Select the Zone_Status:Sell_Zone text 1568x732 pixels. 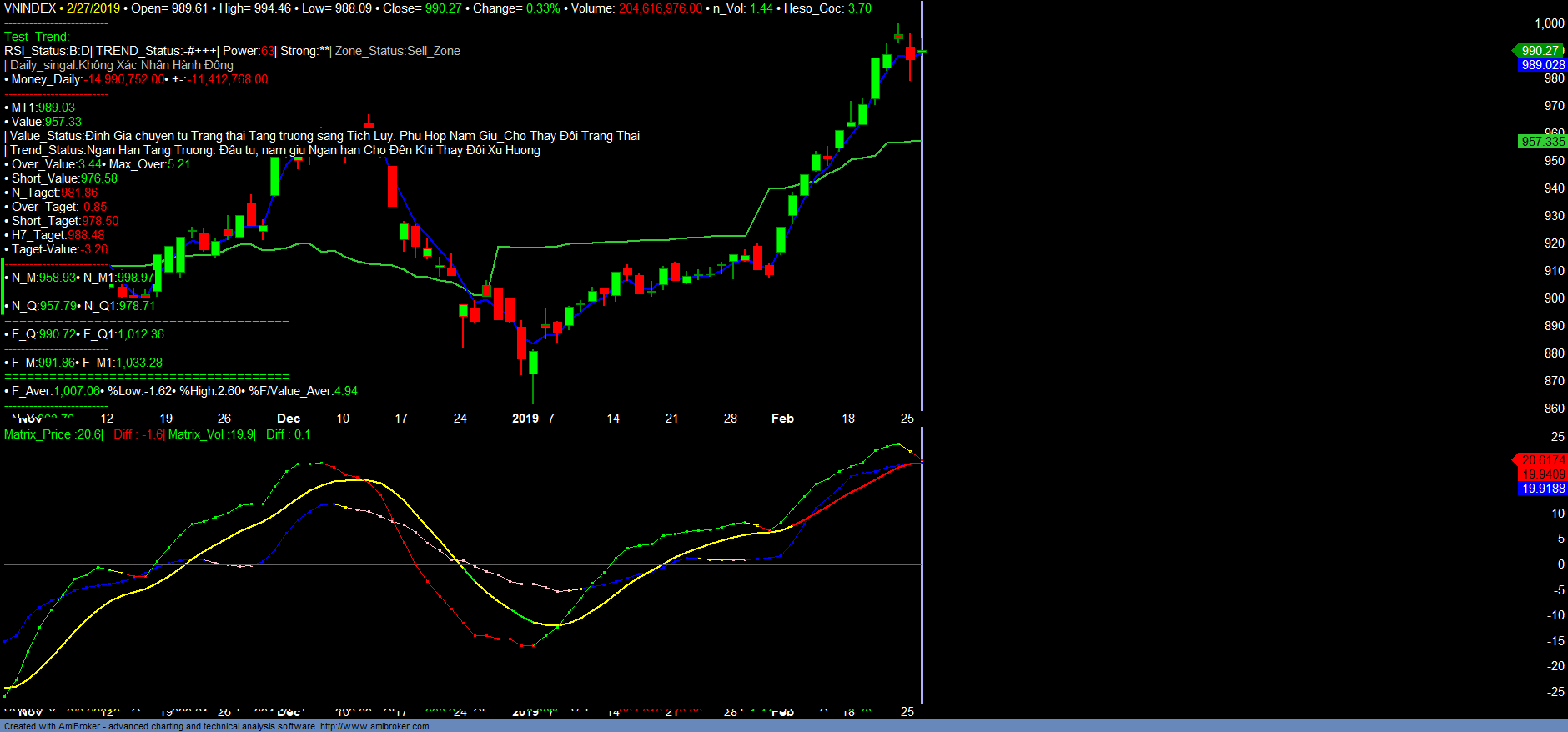pos(398,51)
